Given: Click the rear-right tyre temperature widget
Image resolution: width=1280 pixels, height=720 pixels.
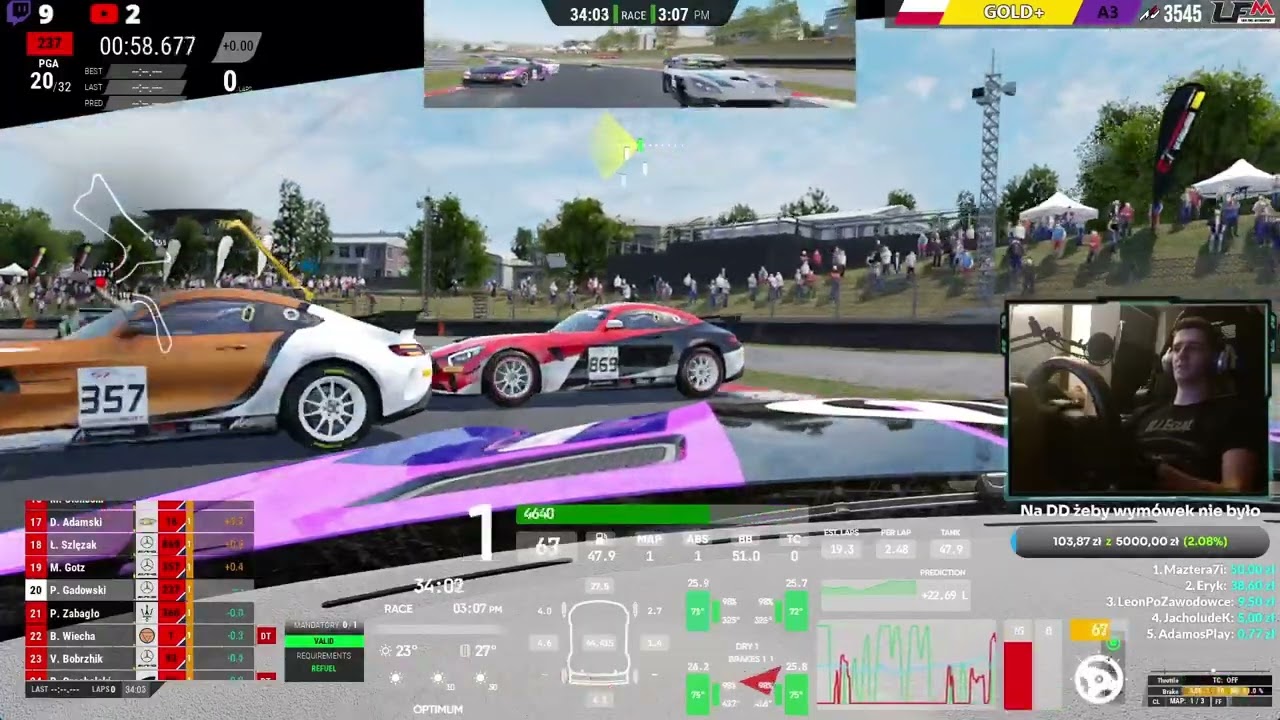Looking at the screenshot, I should (796, 693).
